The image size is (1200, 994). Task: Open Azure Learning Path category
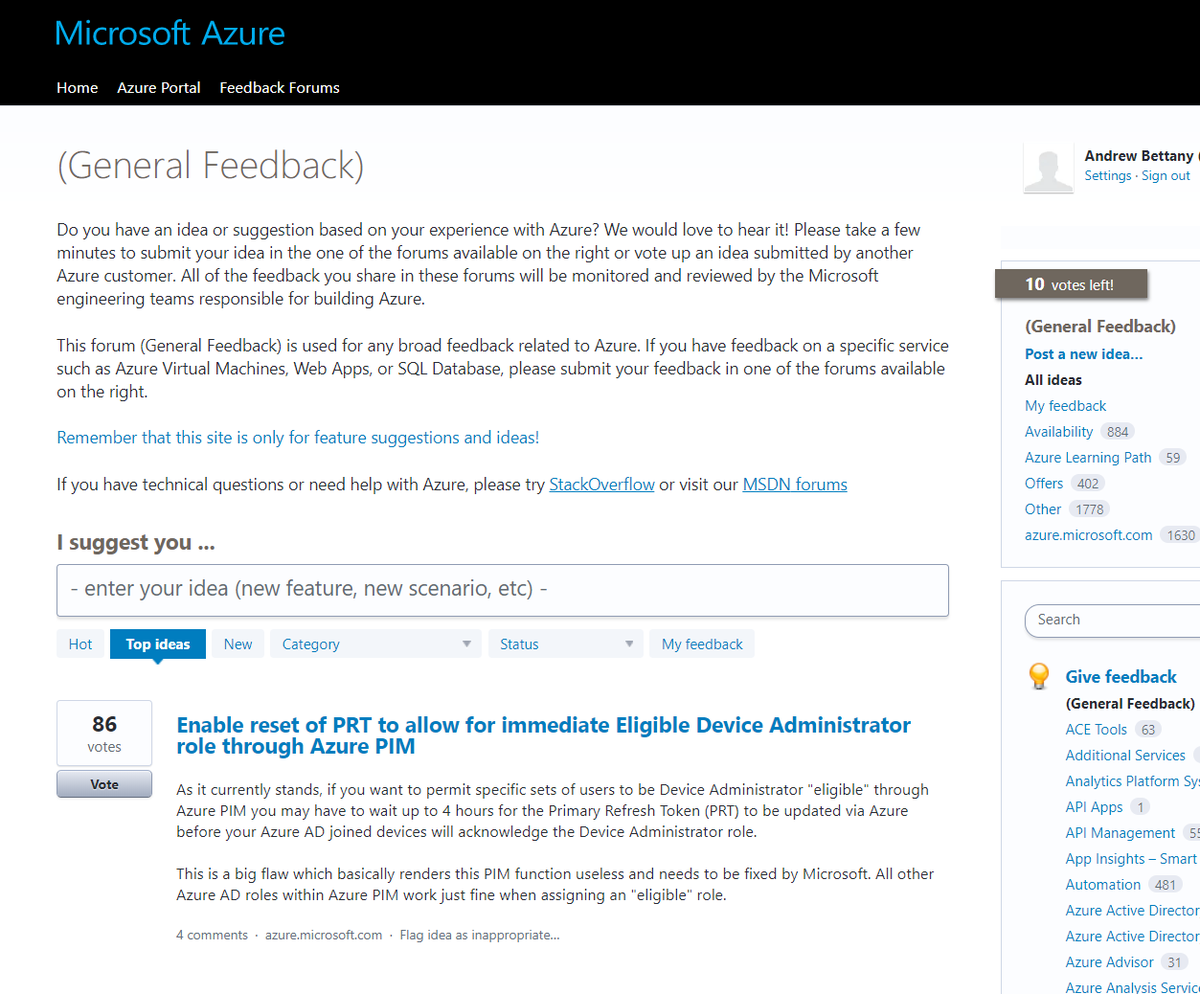pyautogui.click(x=1088, y=458)
